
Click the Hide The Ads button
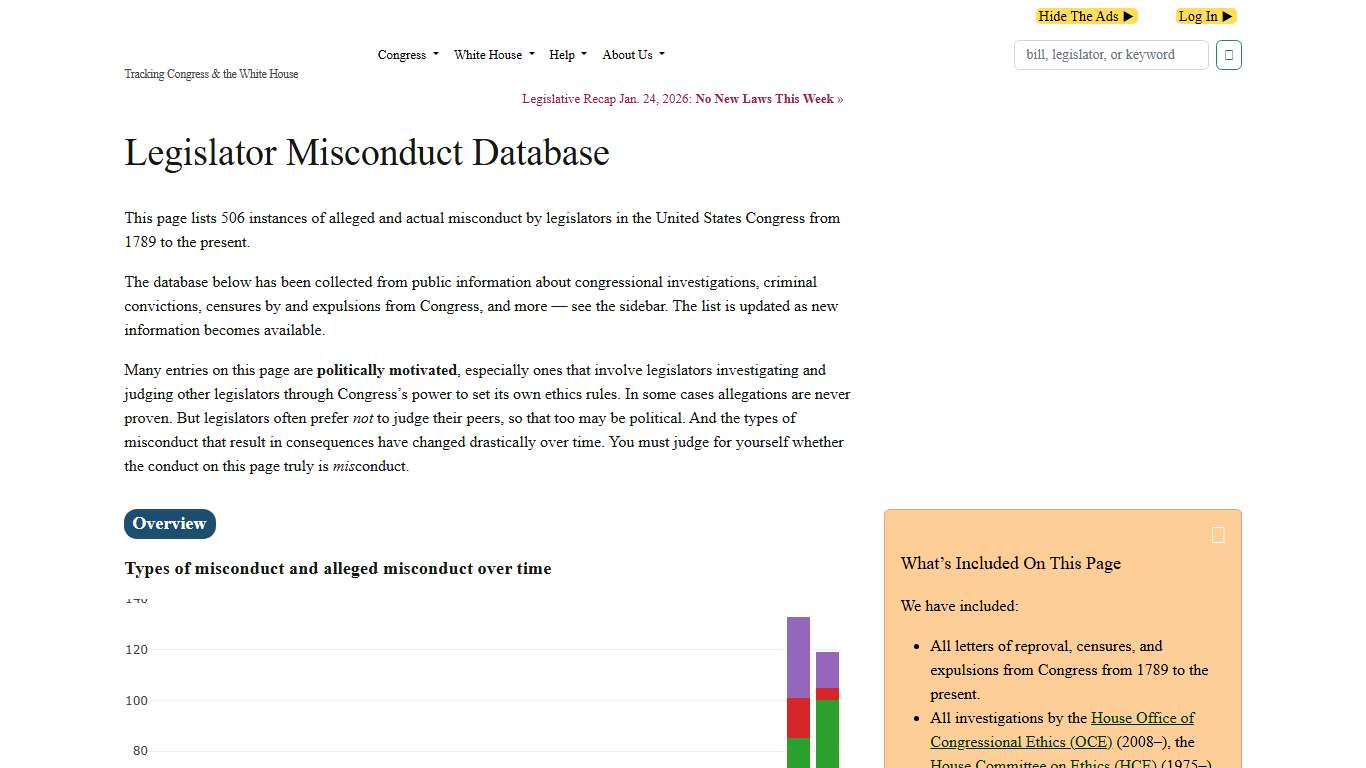point(1080,16)
